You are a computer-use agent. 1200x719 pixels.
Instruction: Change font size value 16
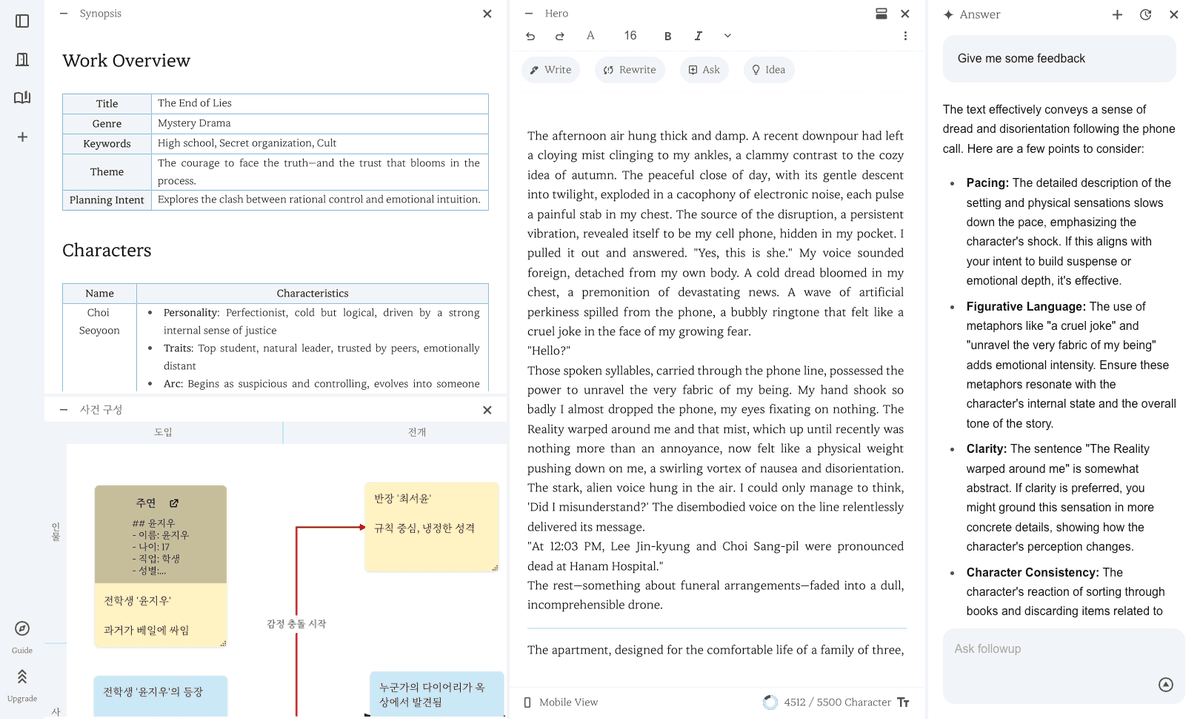(630, 36)
